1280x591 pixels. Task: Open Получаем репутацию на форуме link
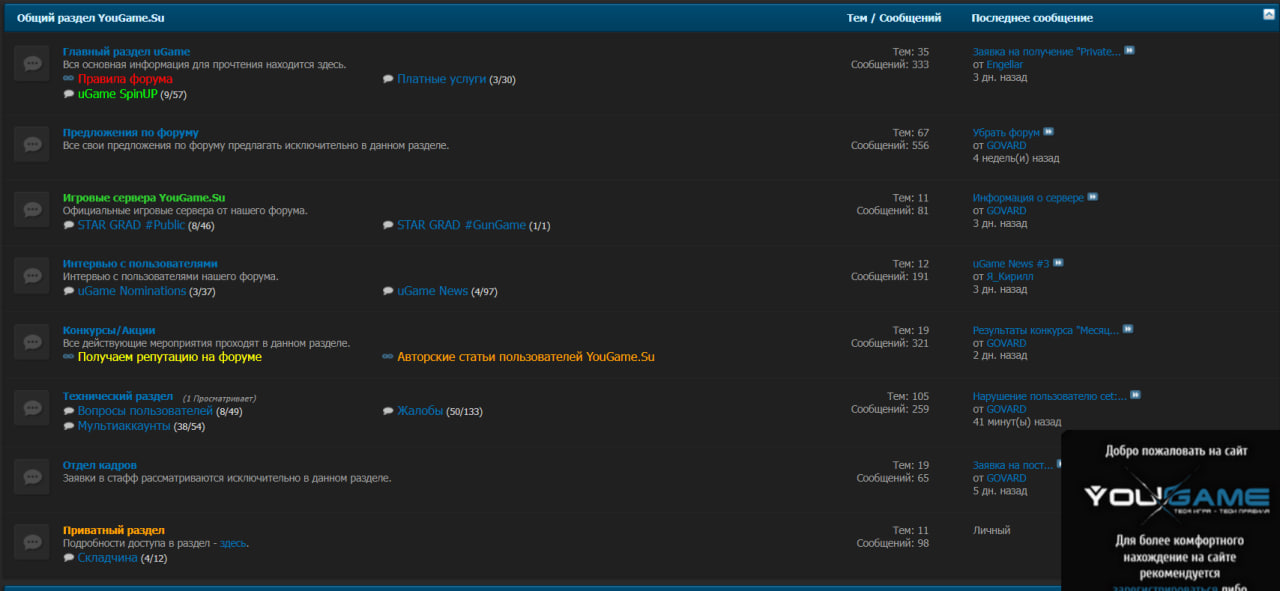pos(170,357)
